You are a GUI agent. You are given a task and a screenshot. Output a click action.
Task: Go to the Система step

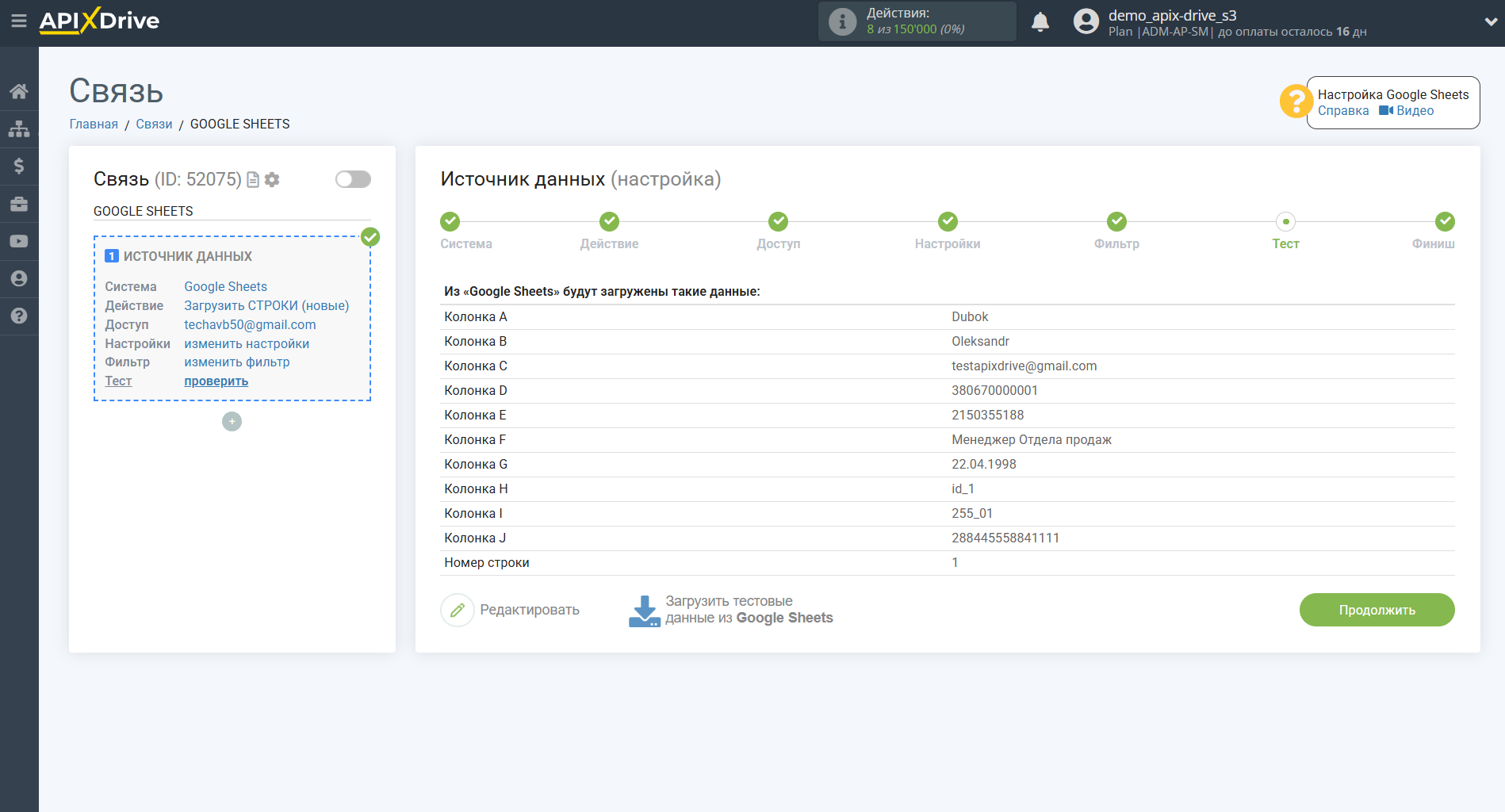point(450,222)
